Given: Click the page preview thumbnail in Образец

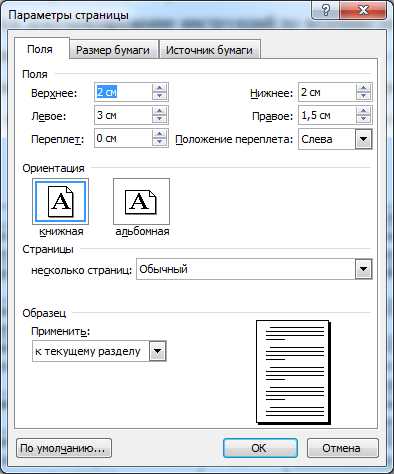Looking at the screenshot, I should coord(293,372).
